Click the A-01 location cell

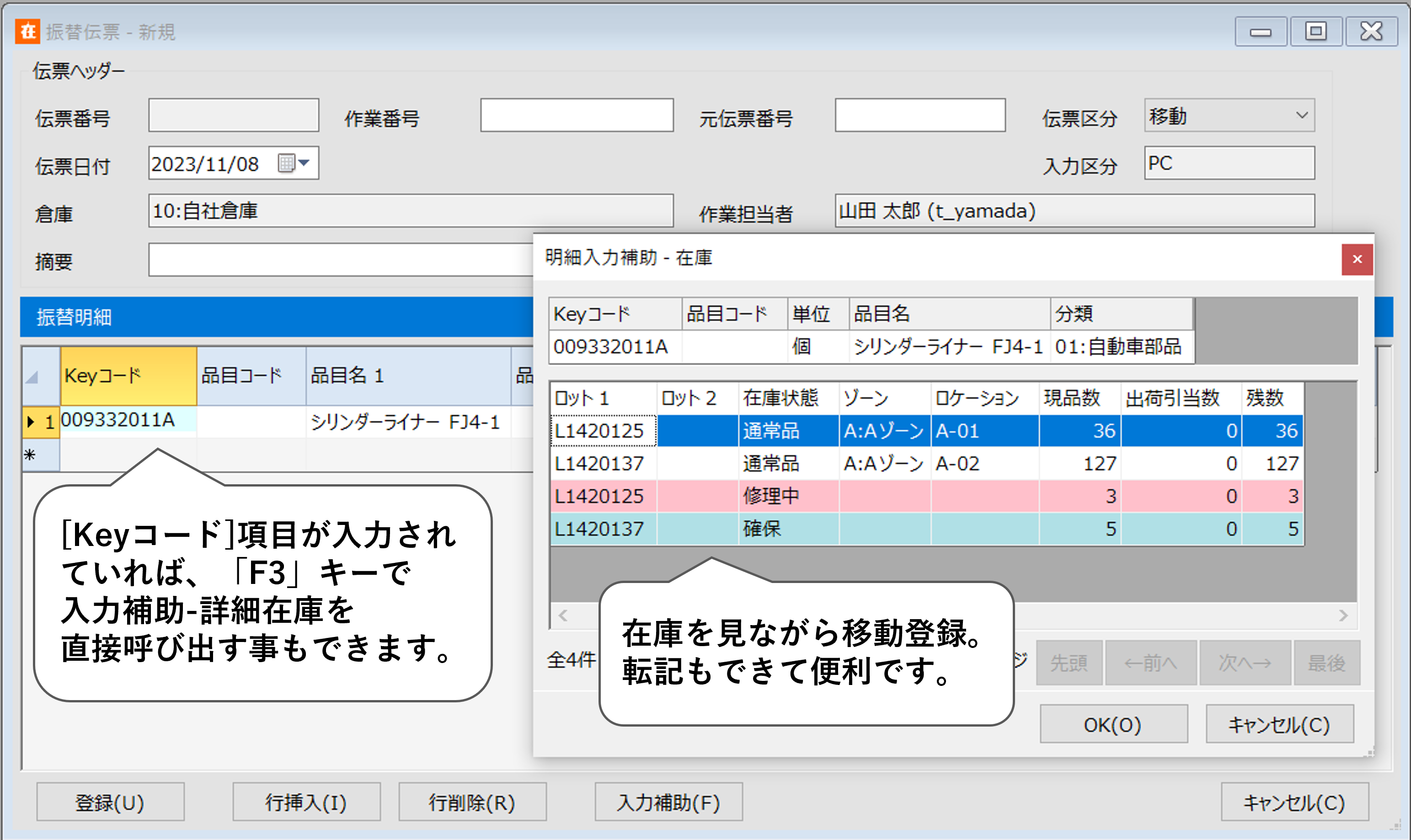(x=985, y=431)
